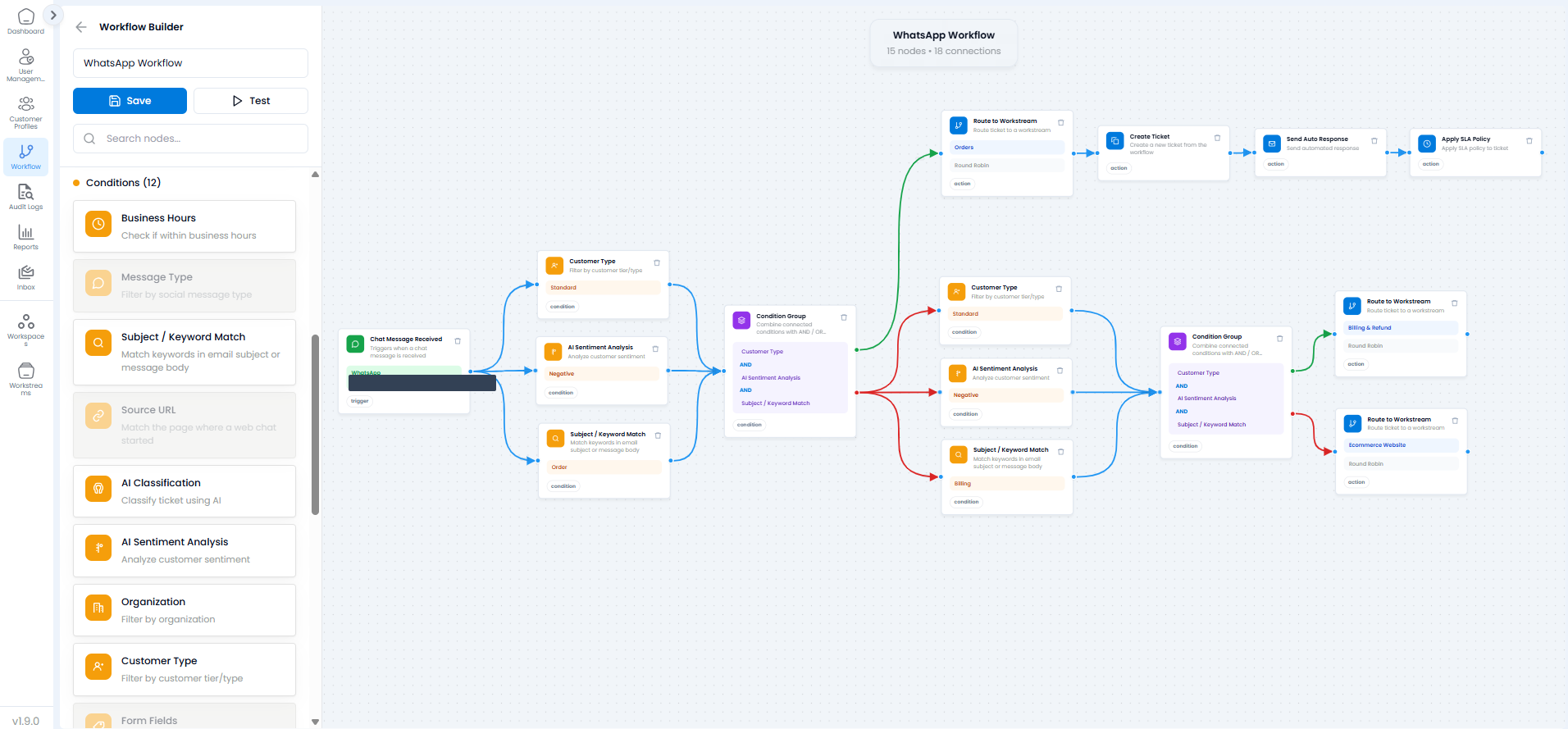Delete the Billing & Refund Route to Workstream node

[1455, 303]
